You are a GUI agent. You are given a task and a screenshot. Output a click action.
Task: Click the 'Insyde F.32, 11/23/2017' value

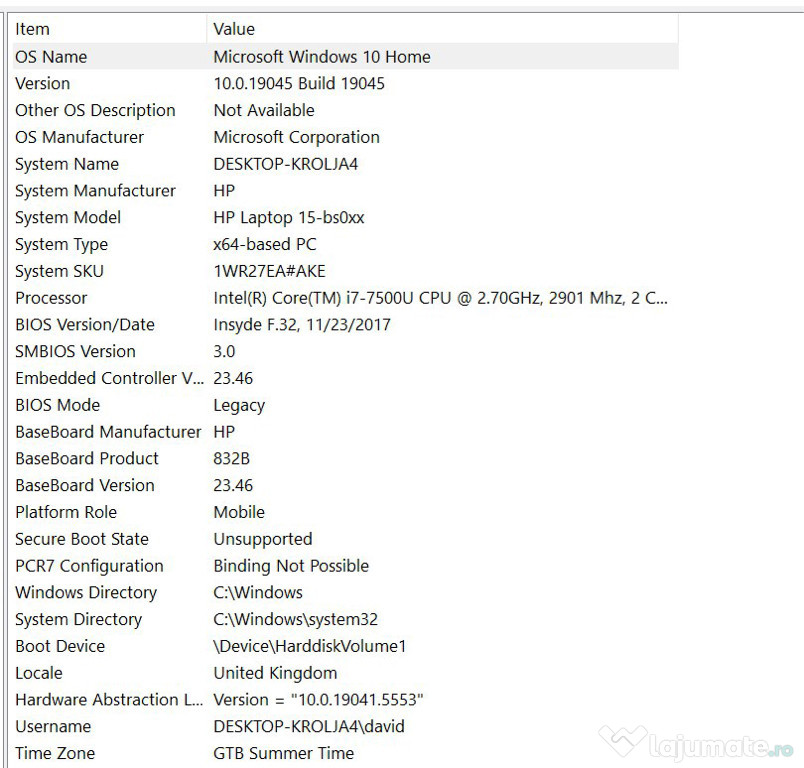click(302, 325)
